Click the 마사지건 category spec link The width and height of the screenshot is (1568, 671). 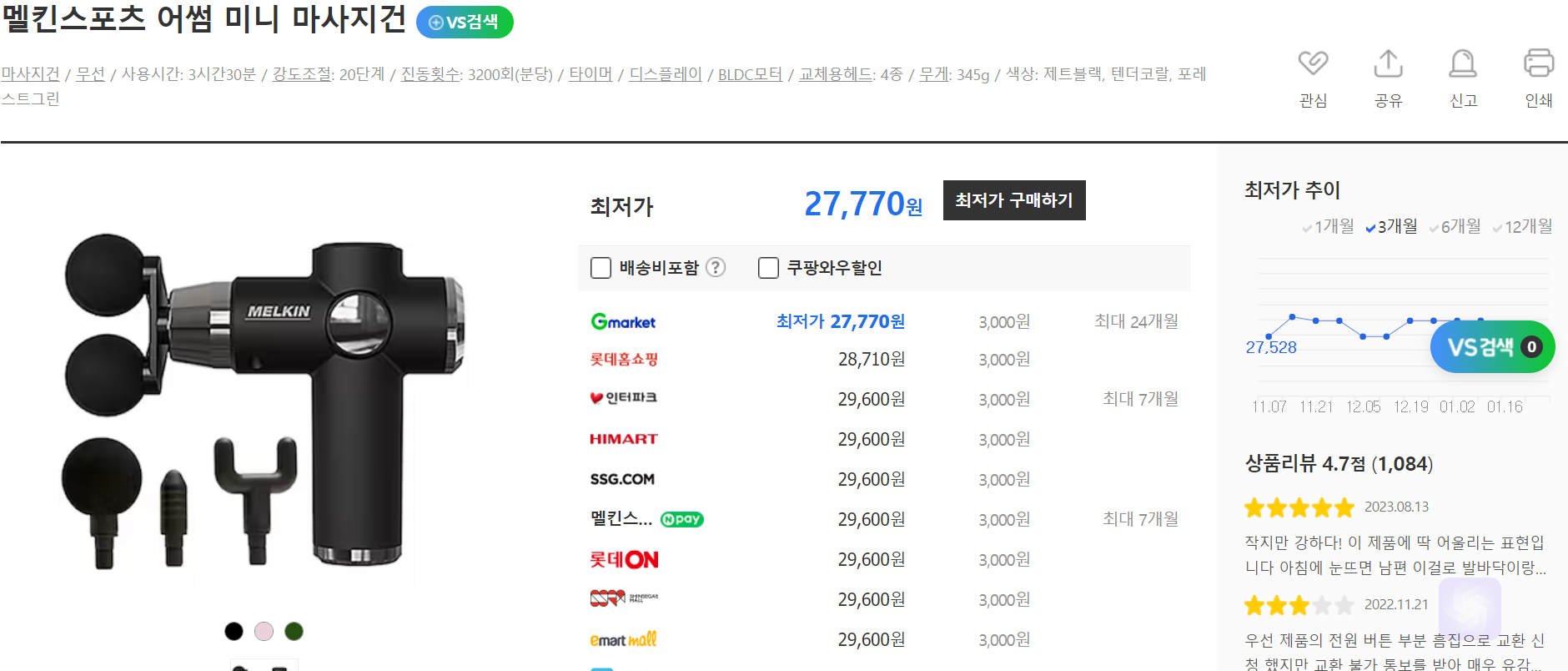[x=31, y=74]
